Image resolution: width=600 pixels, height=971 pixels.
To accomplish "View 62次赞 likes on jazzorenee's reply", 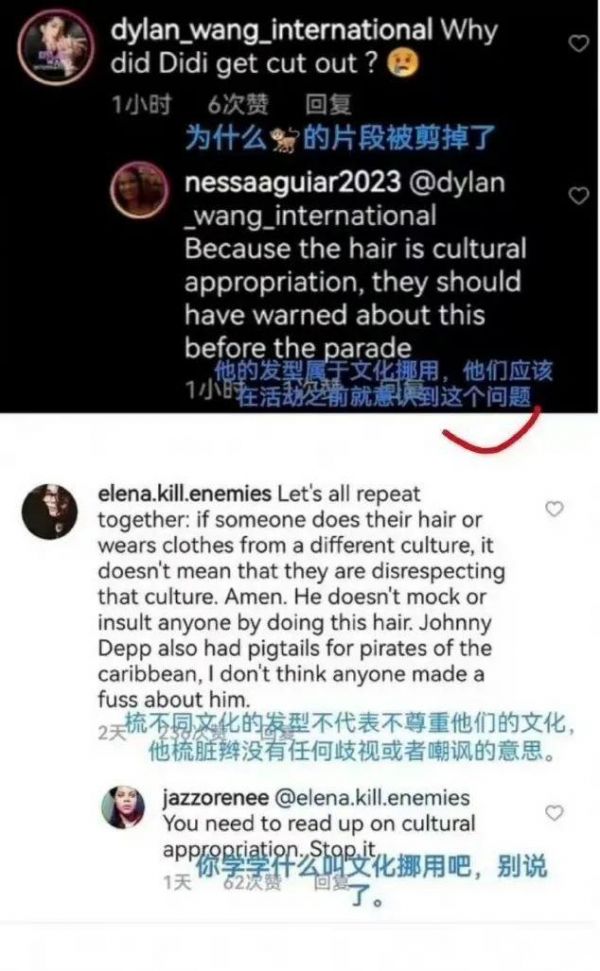I will click(x=252, y=882).
